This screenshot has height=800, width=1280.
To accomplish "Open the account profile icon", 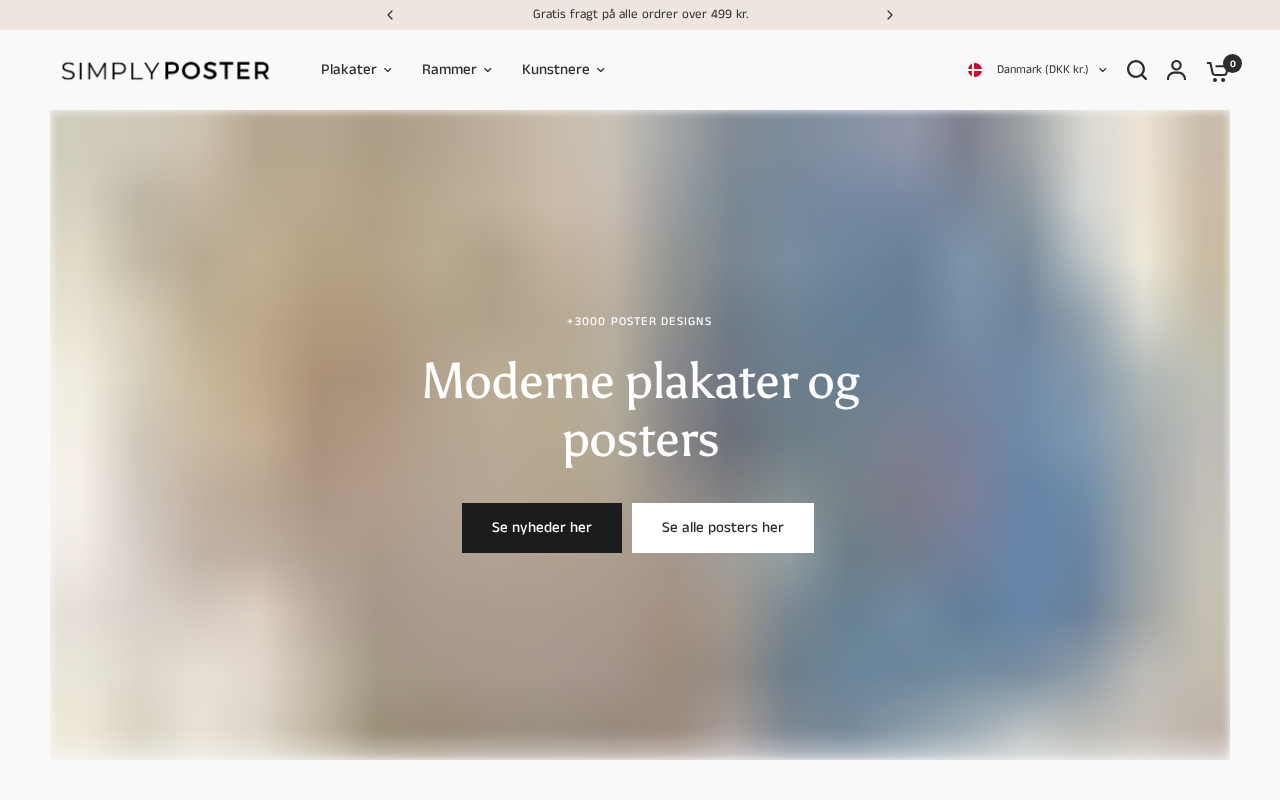I will point(1177,70).
